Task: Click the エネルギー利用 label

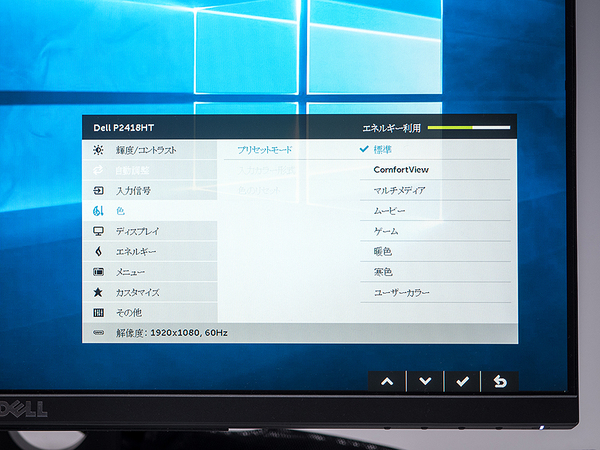Action: [391, 128]
